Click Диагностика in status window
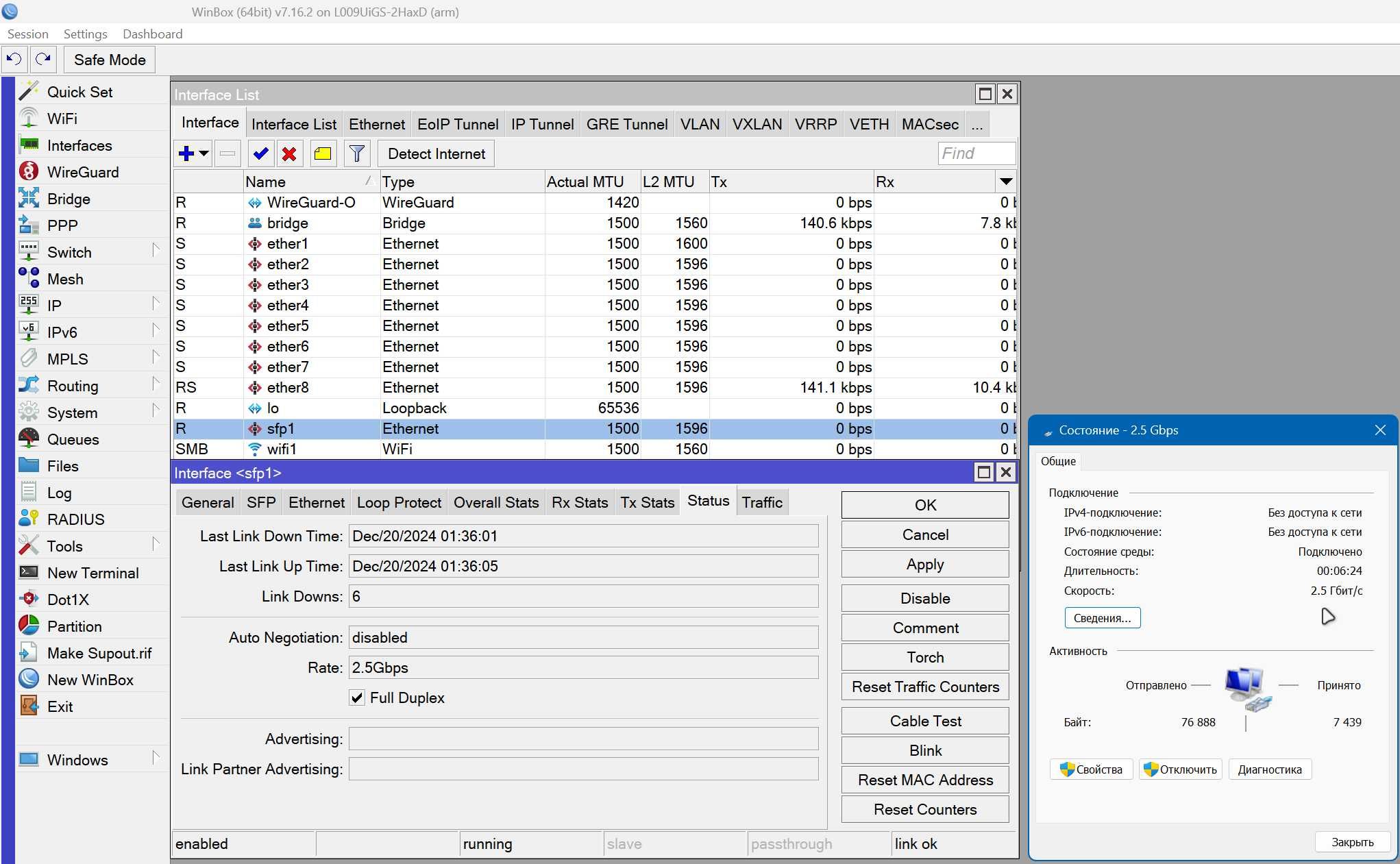Screen dimensions: 1400x864 [1270, 769]
